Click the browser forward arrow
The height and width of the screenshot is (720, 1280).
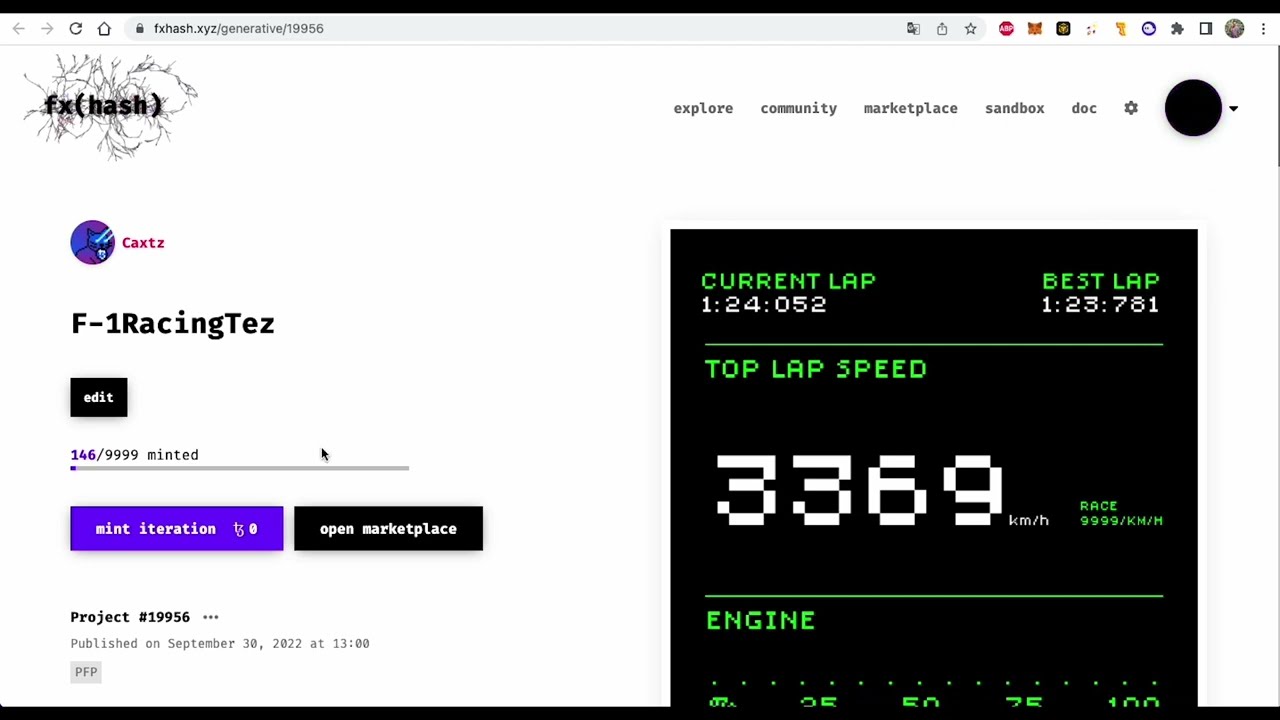tap(47, 29)
